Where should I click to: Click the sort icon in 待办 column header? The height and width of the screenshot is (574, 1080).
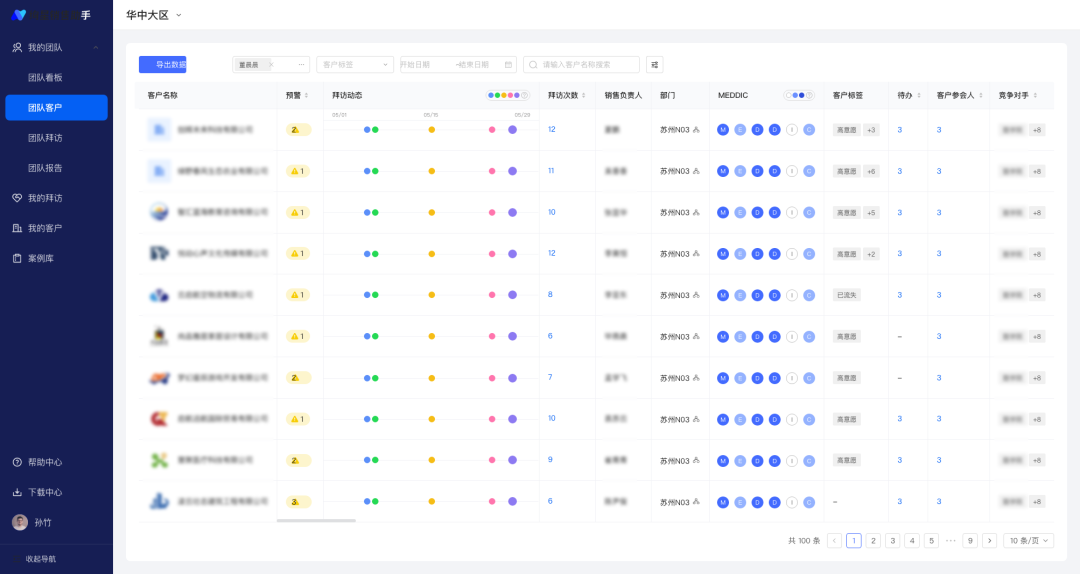tap(918, 95)
